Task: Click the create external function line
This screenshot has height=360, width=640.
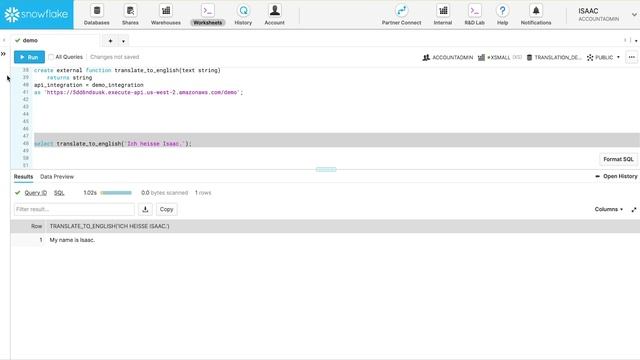Action: click(127, 70)
